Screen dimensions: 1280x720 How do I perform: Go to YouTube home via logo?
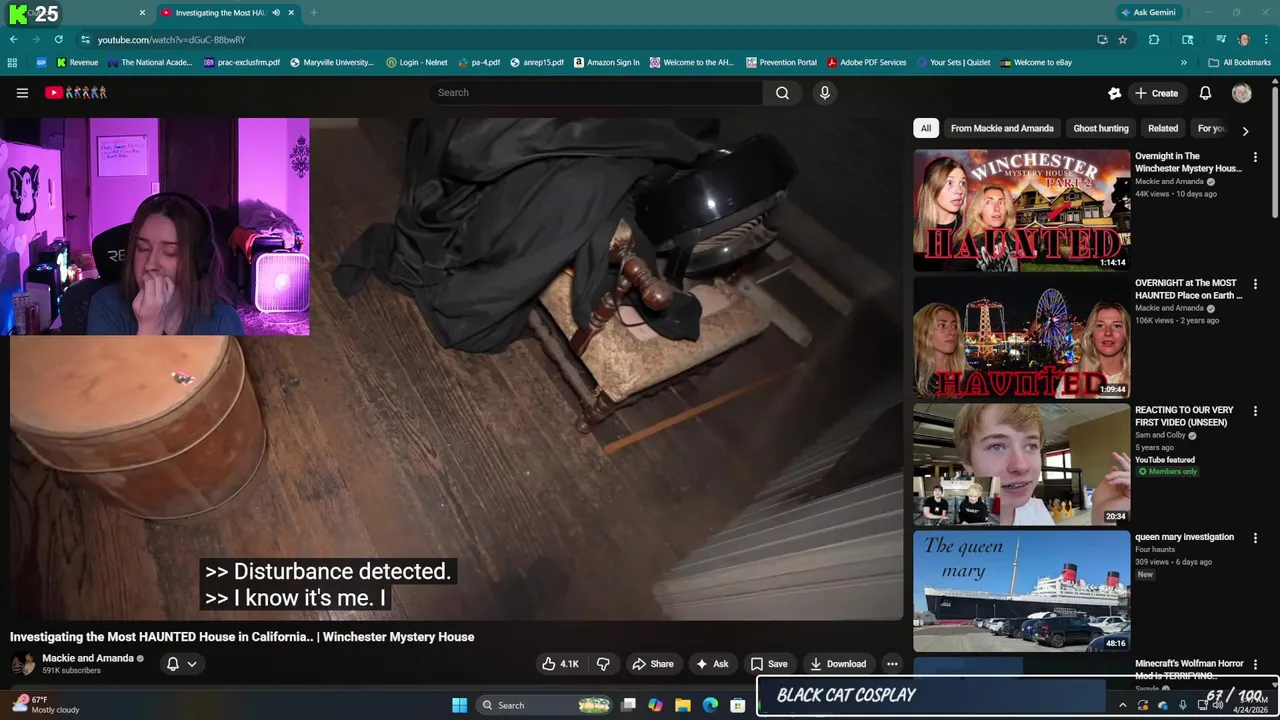click(75, 93)
